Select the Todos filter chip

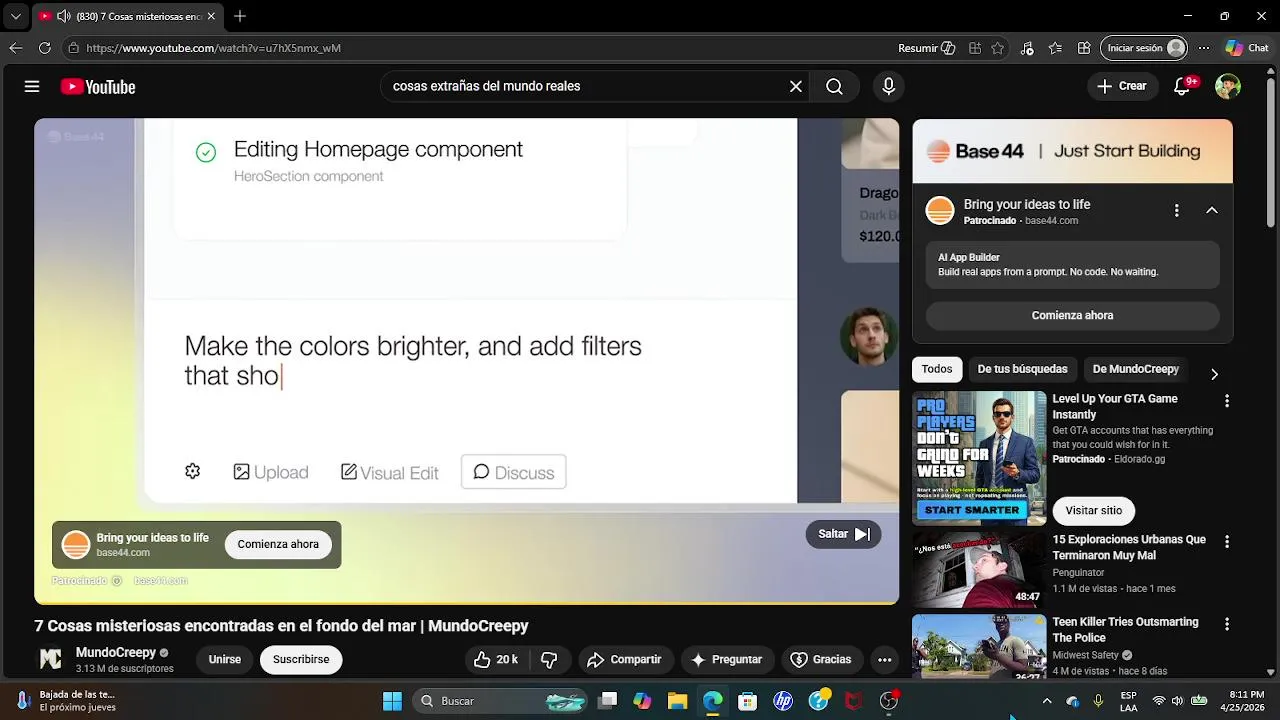(937, 369)
